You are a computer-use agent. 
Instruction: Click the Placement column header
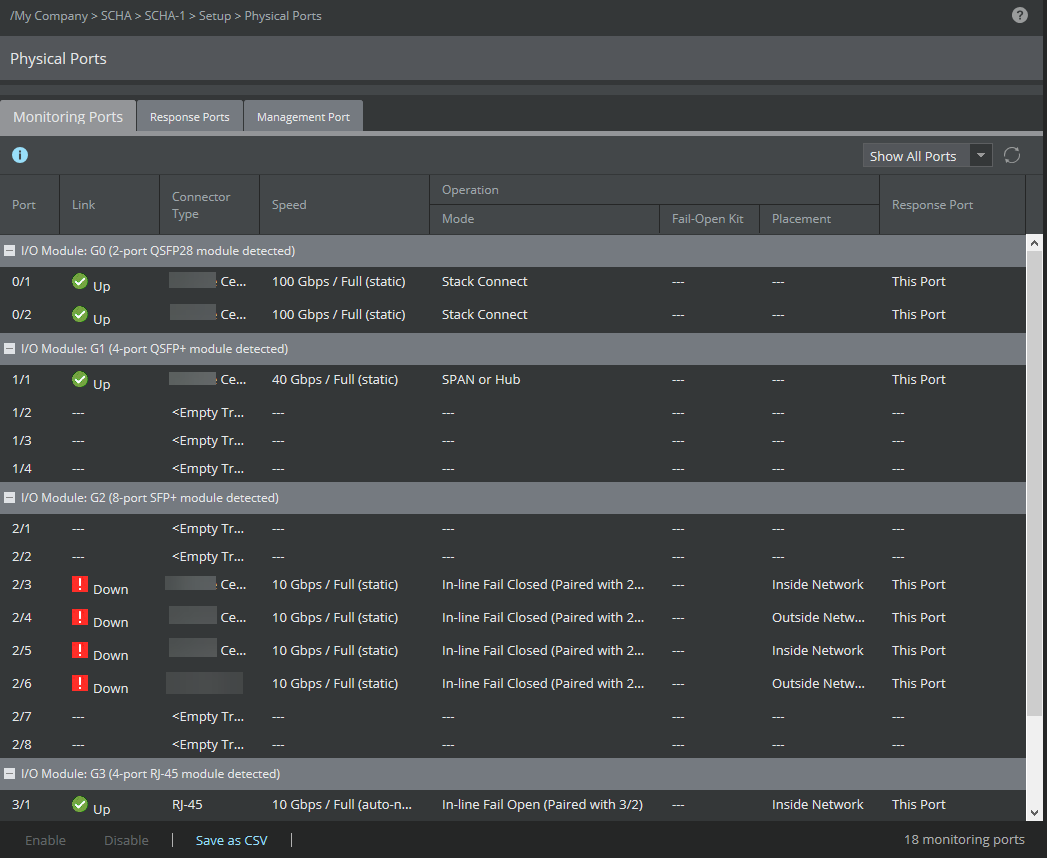[x=819, y=219]
